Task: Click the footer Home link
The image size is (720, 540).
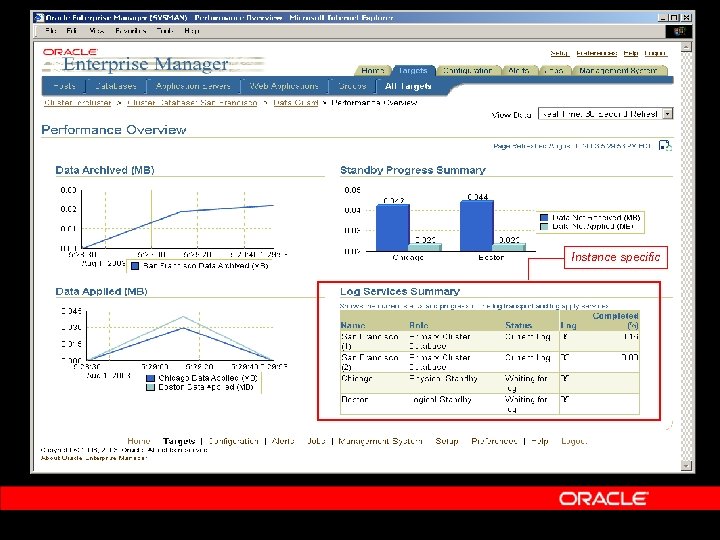Action: tap(139, 441)
